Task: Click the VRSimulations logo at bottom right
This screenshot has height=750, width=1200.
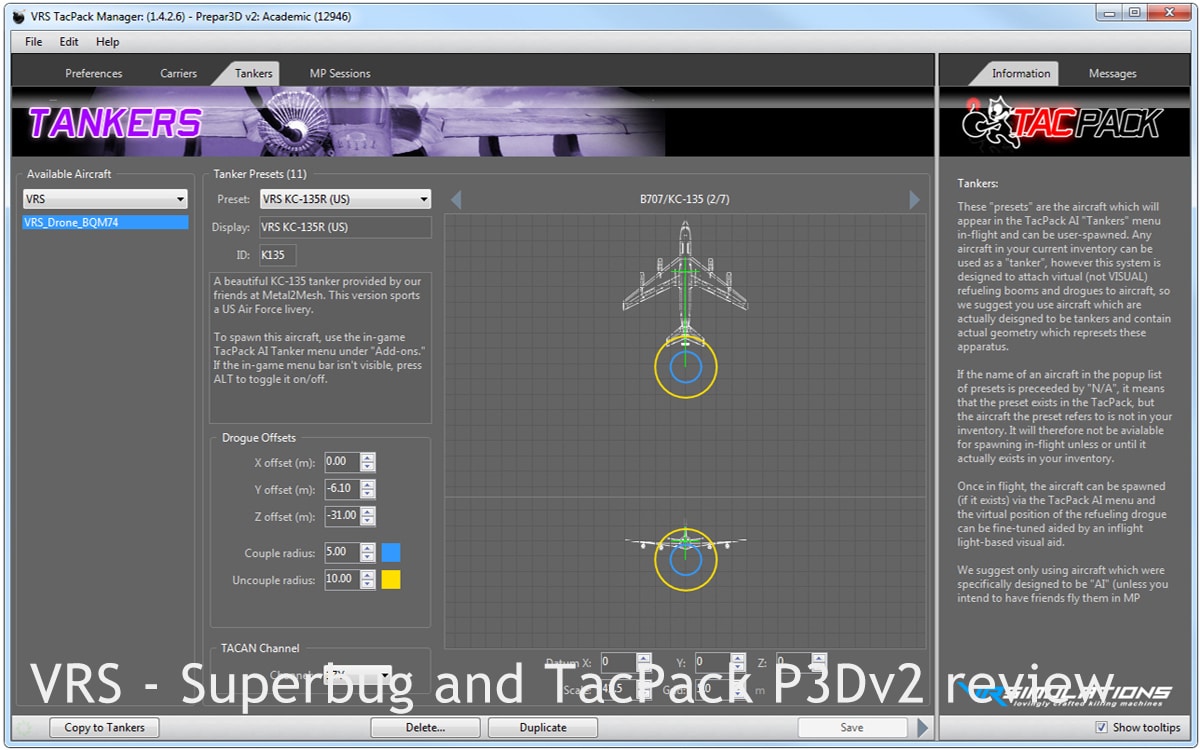Action: (1065, 692)
